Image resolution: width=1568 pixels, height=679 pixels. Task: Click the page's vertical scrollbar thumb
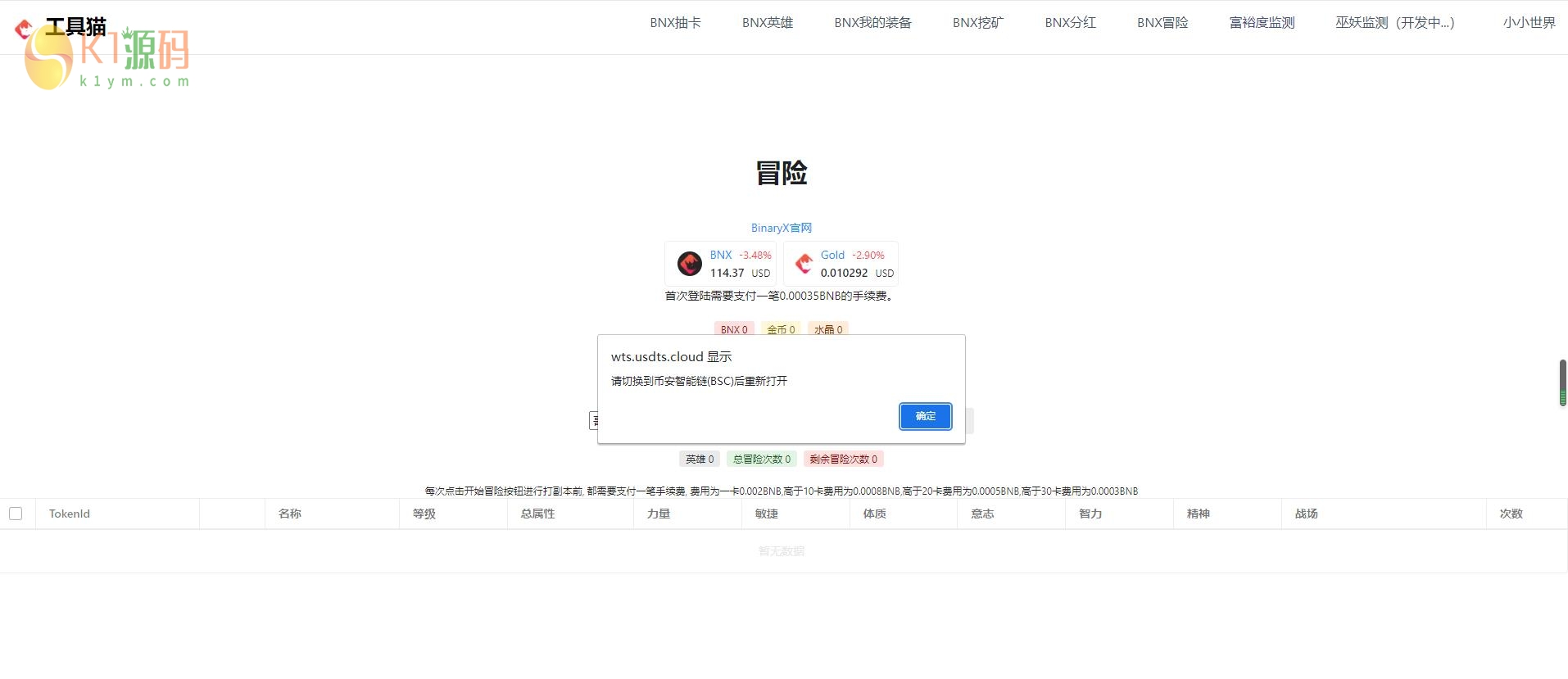click(1563, 383)
